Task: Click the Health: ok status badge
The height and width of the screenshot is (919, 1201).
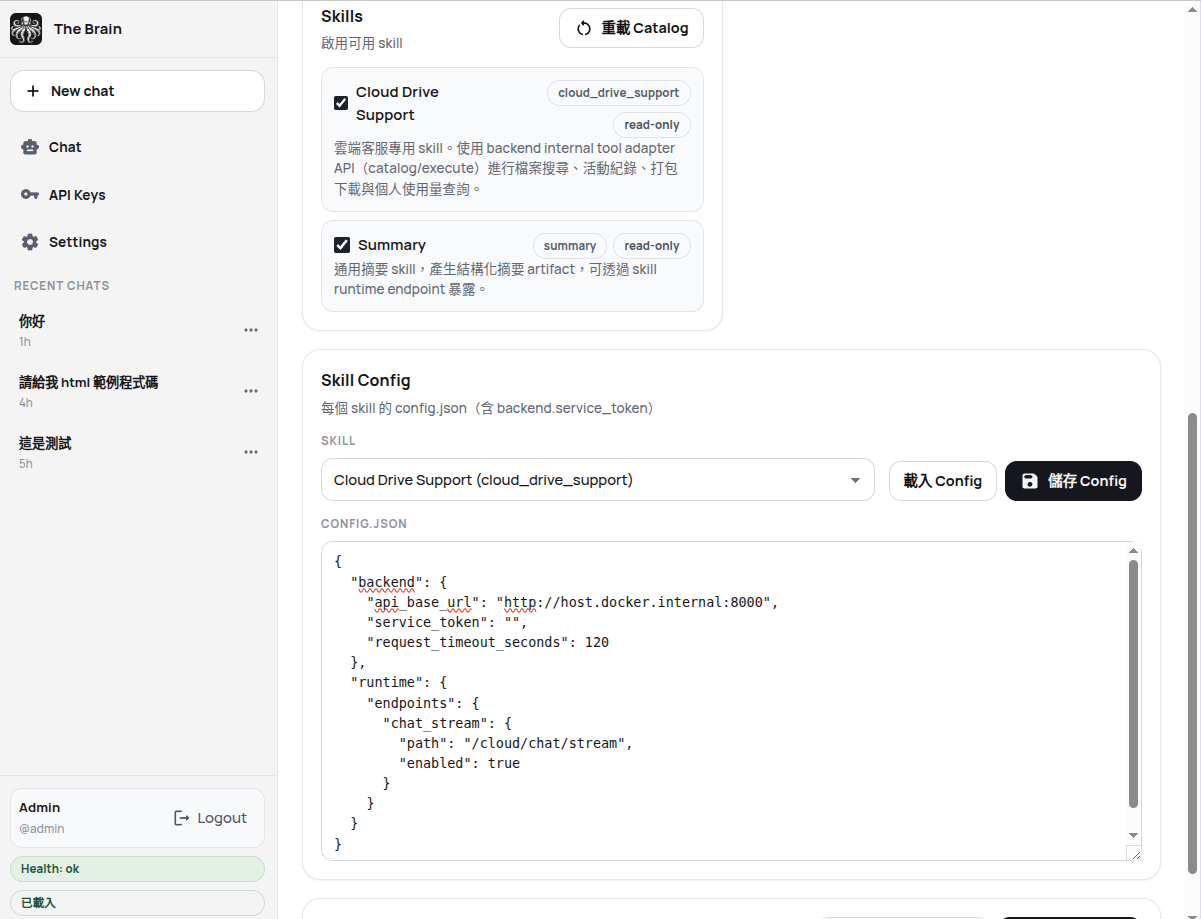Action: point(138,869)
